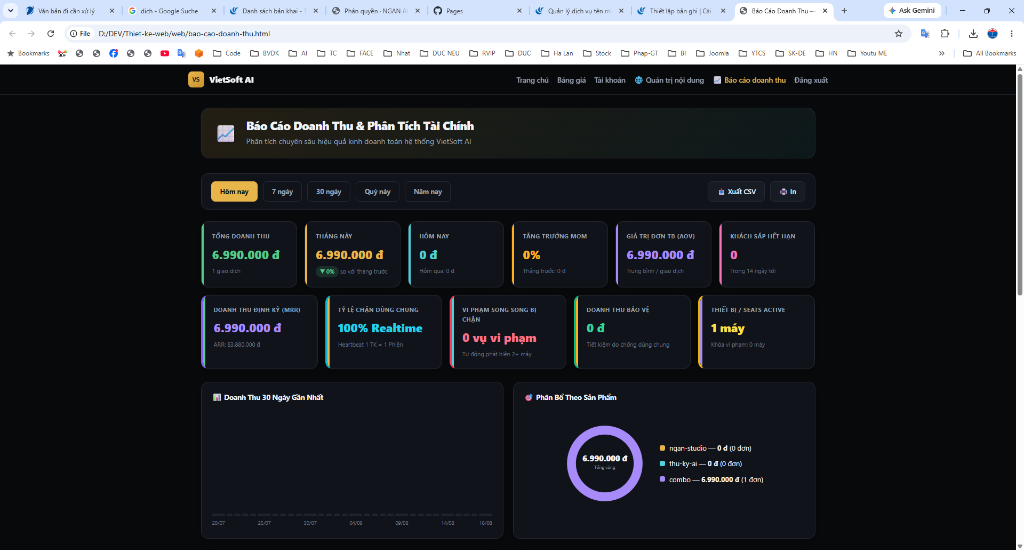Click the purple combo legend swatch

662,479
